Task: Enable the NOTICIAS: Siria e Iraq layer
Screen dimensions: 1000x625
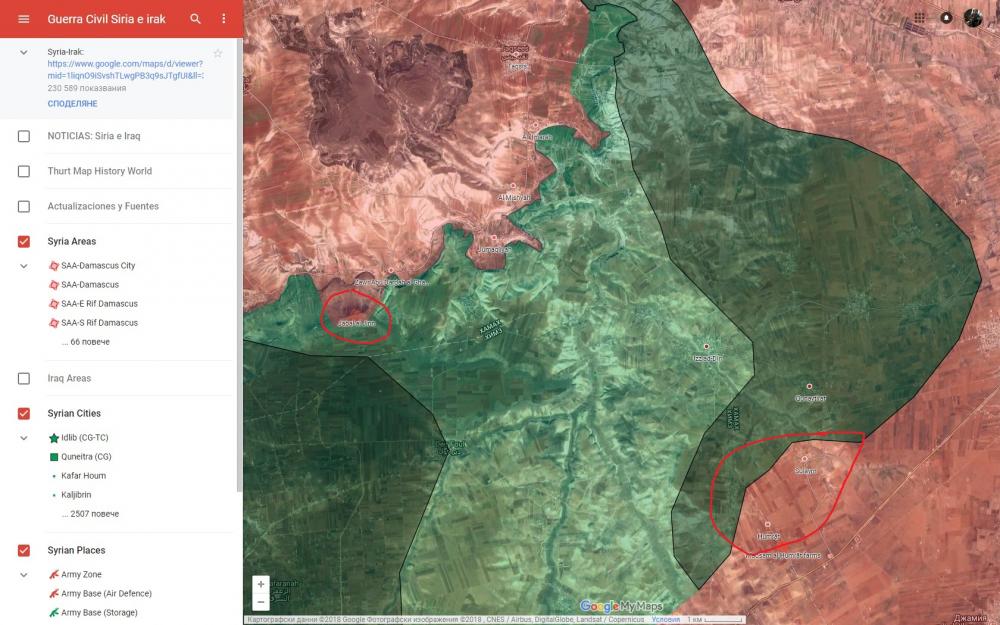Action: pyautogui.click(x=24, y=136)
